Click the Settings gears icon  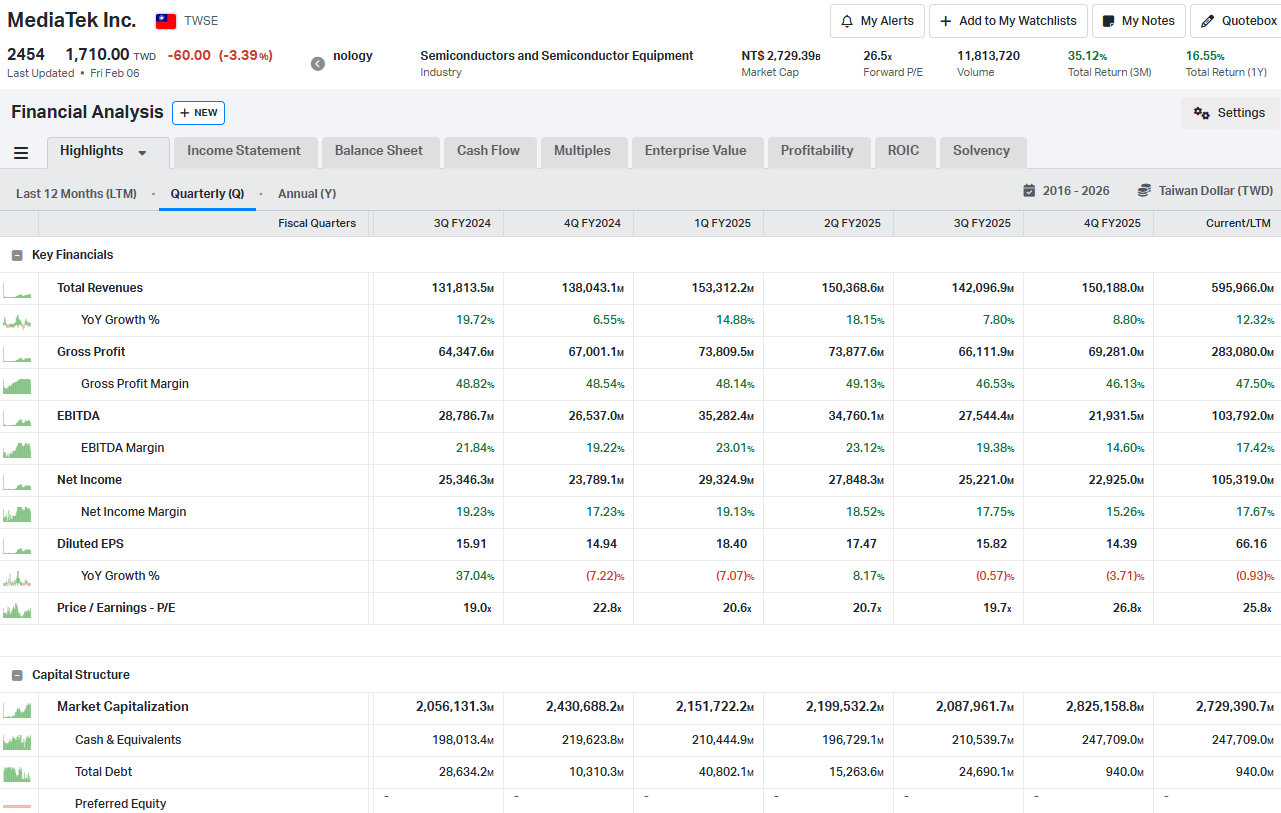[1201, 113]
